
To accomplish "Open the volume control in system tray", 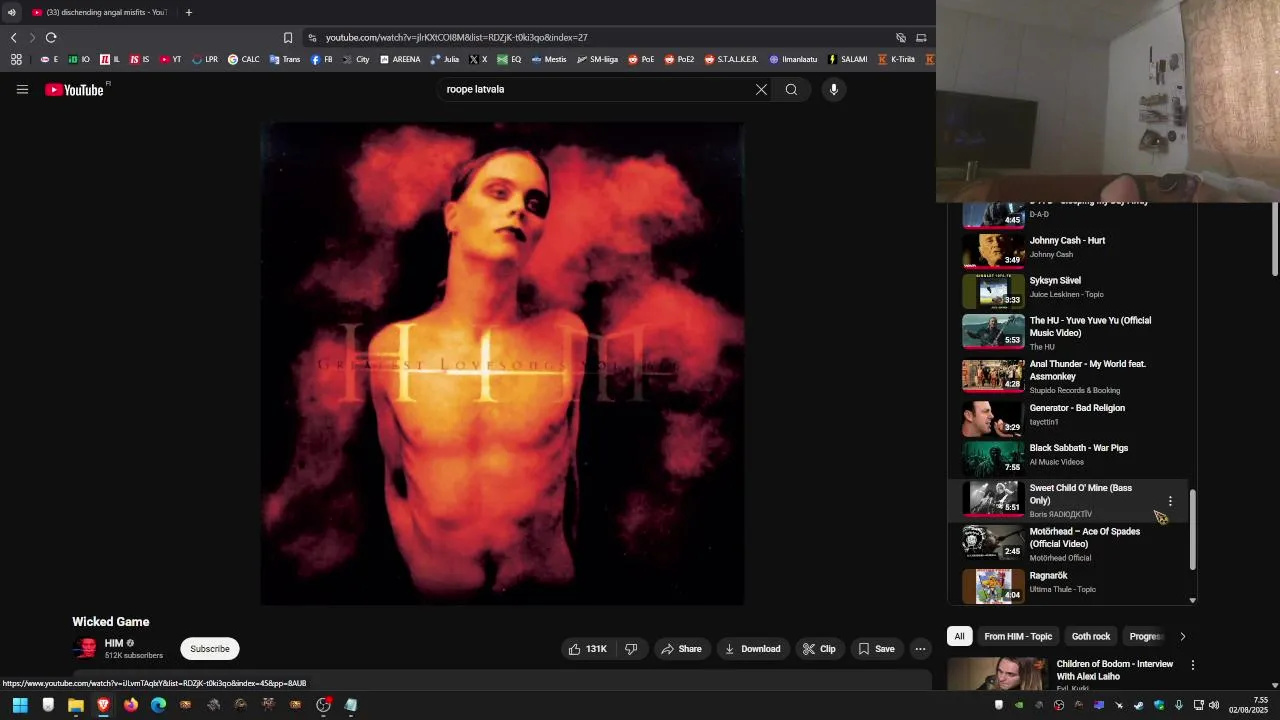I will coord(1214,705).
